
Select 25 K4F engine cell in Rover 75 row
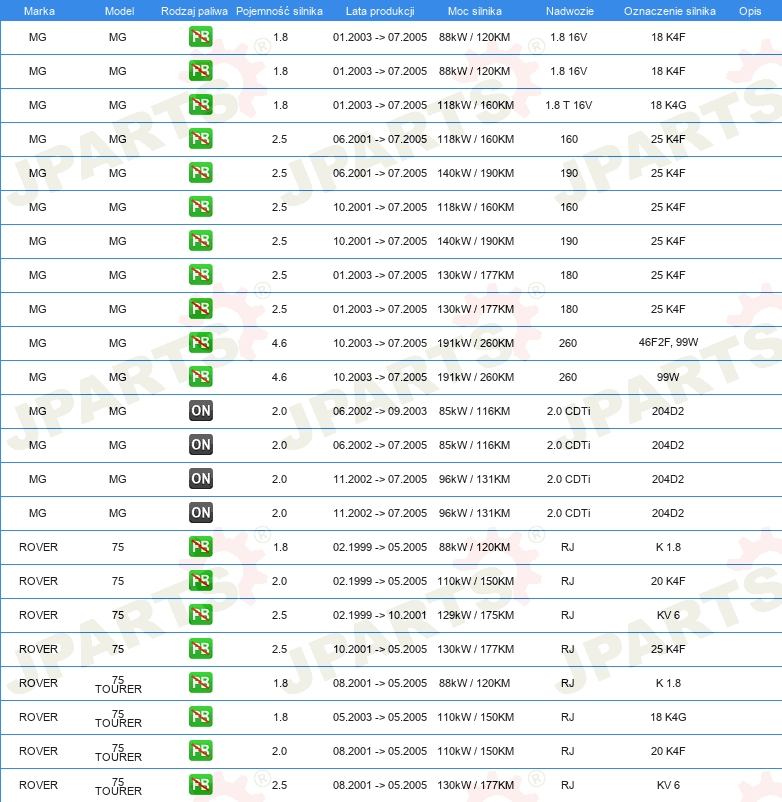[x=668, y=649]
